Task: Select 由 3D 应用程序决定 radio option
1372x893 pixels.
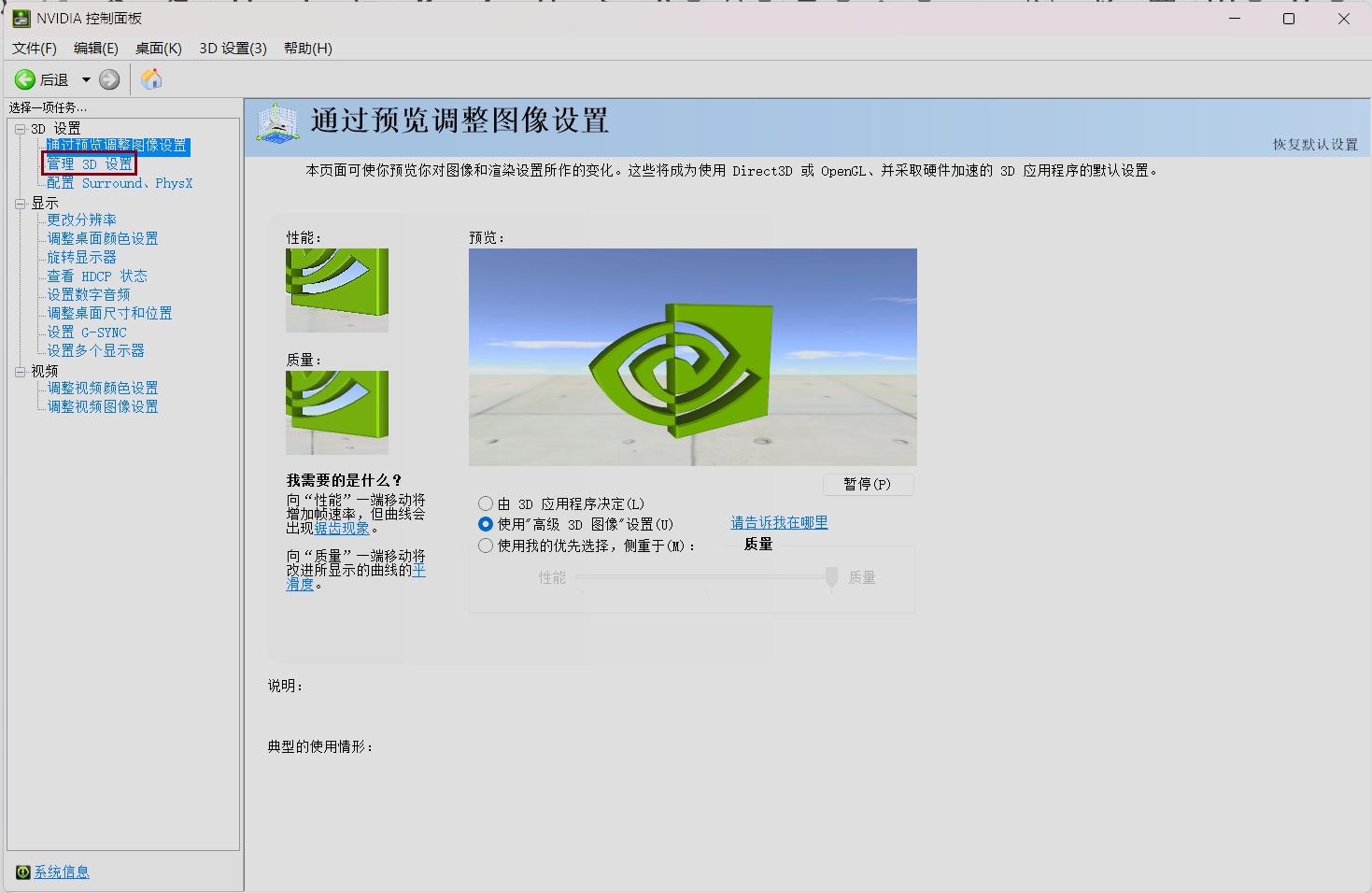Action: click(x=486, y=504)
